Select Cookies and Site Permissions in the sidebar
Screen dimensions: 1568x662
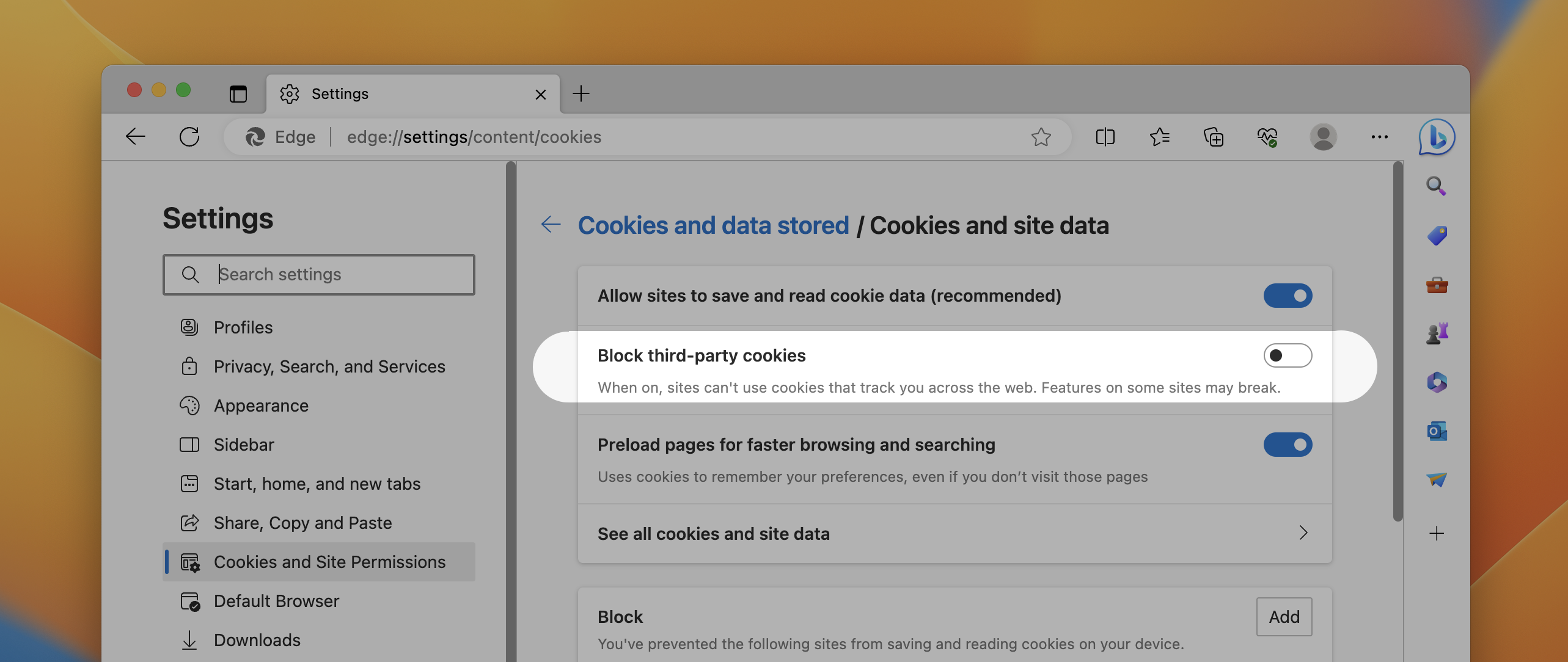329,562
